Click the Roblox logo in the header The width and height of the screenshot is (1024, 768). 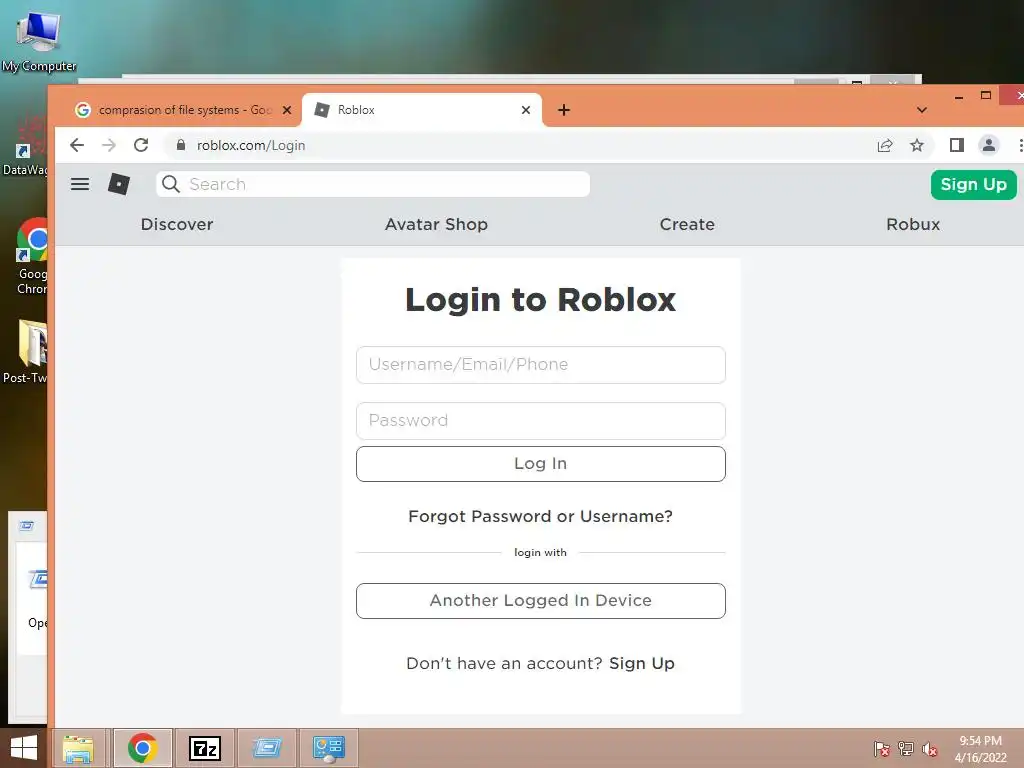coord(119,184)
